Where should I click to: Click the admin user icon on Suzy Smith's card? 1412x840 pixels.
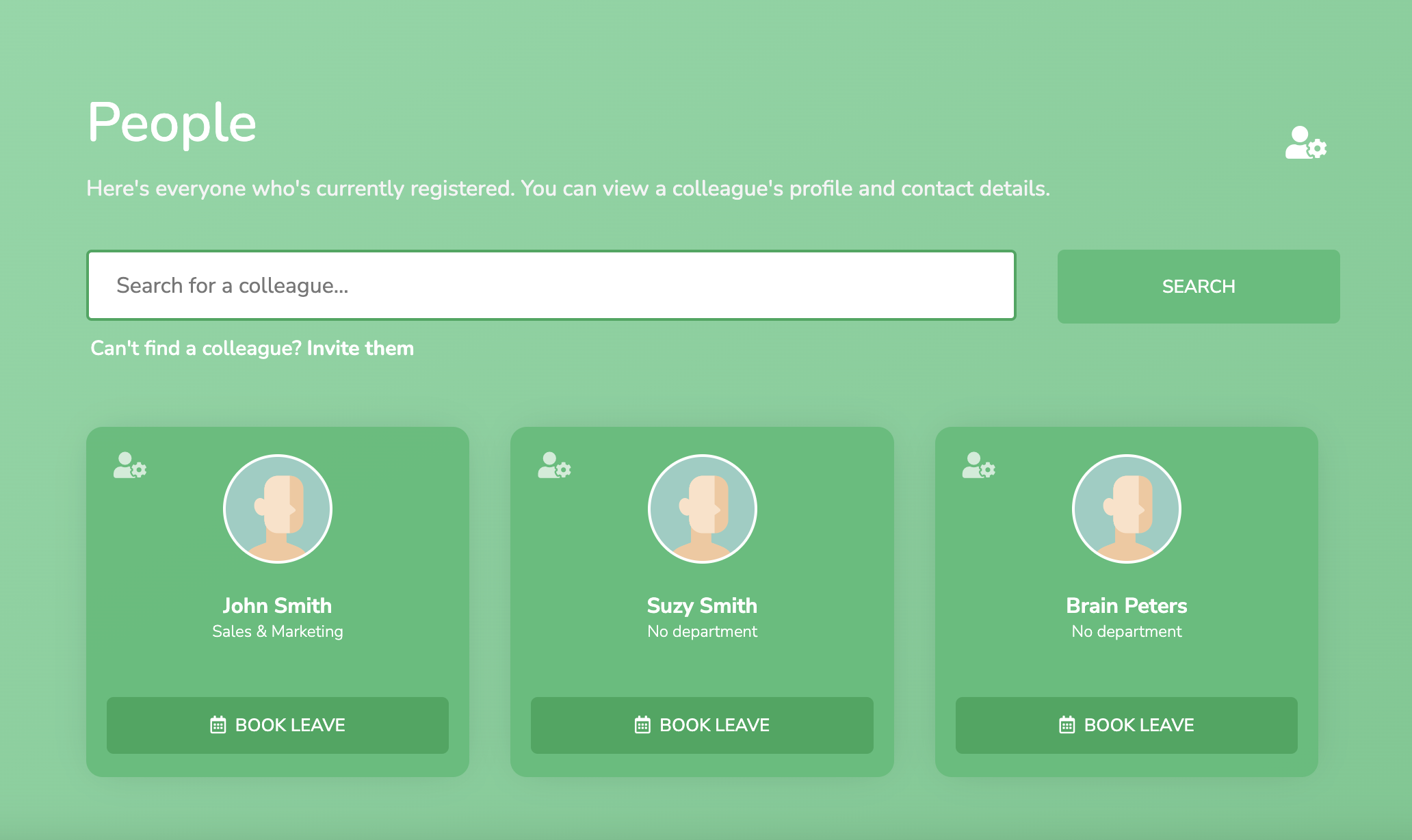click(x=554, y=467)
